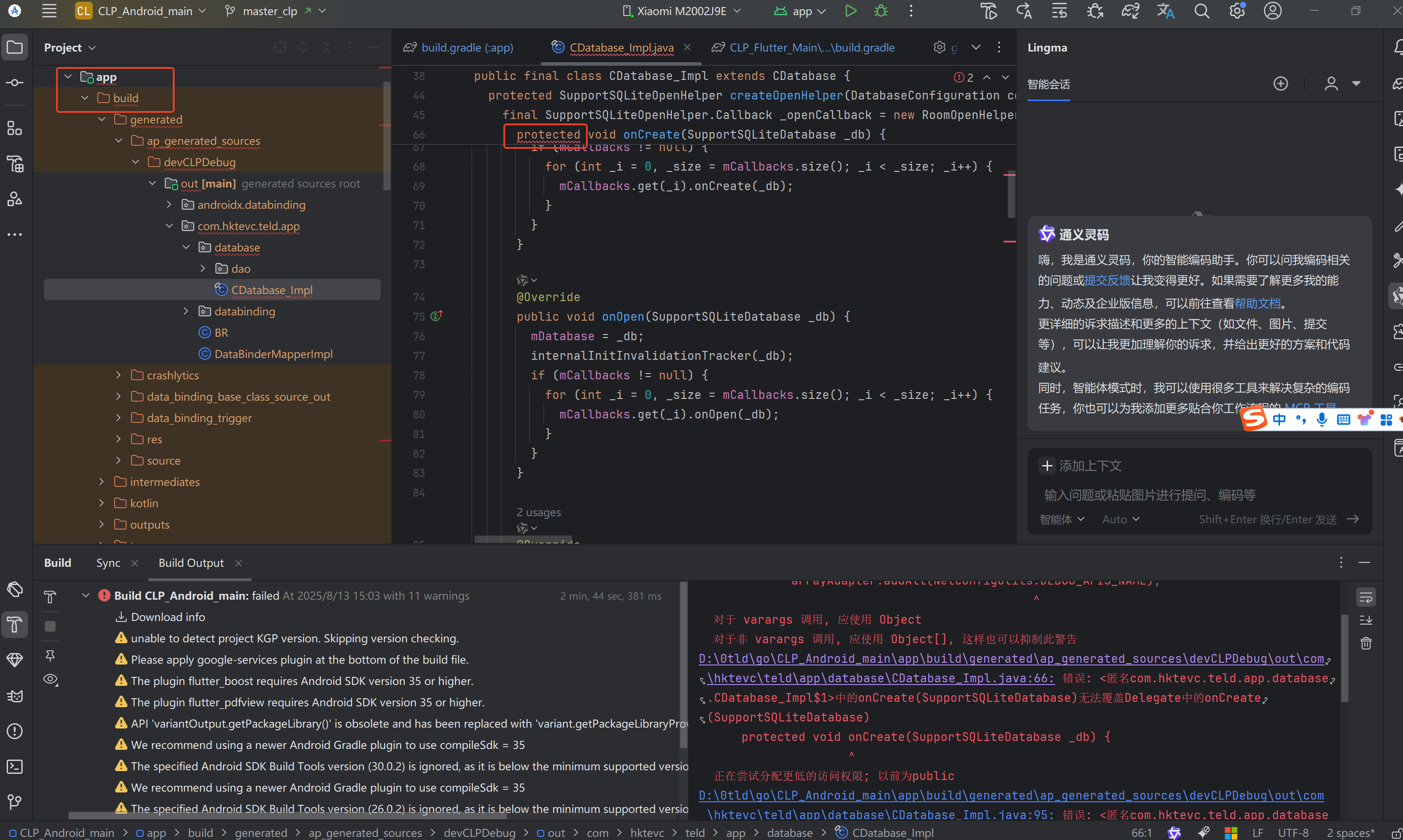Collapse the failed build node
Viewport: 1403px width, 840px height.
coord(86,596)
